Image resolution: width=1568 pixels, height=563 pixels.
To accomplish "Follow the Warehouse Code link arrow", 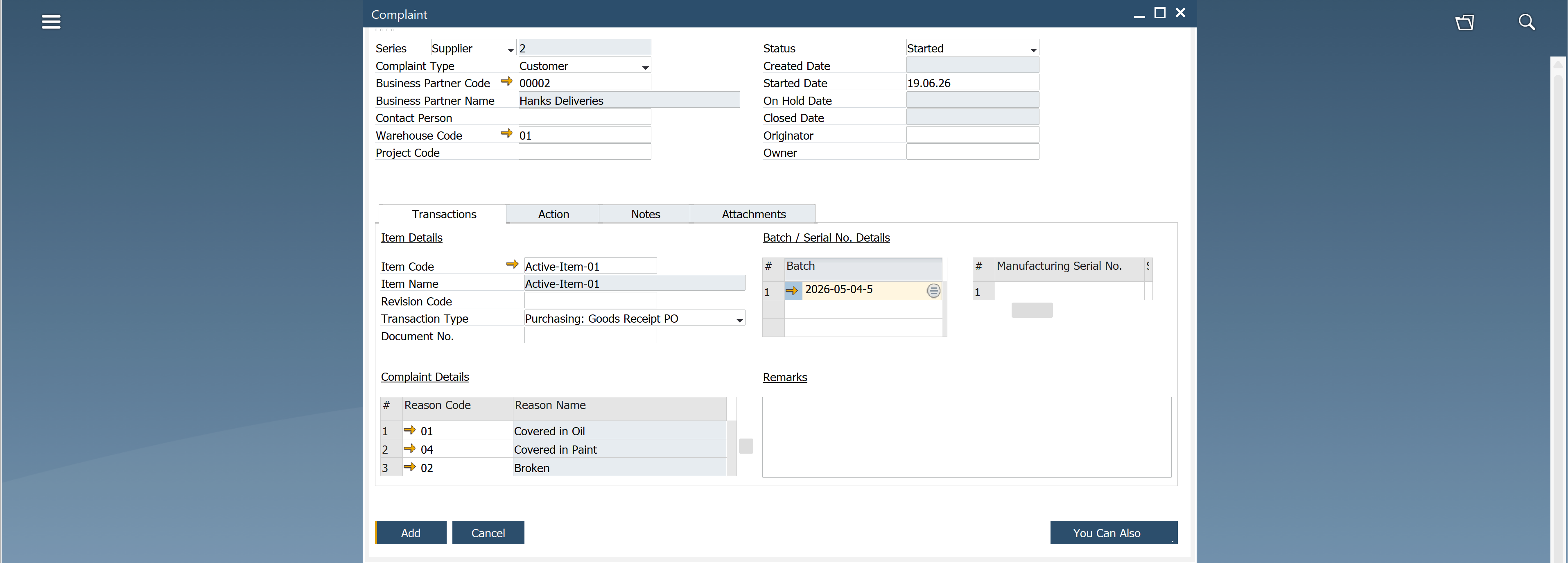I will pos(506,133).
